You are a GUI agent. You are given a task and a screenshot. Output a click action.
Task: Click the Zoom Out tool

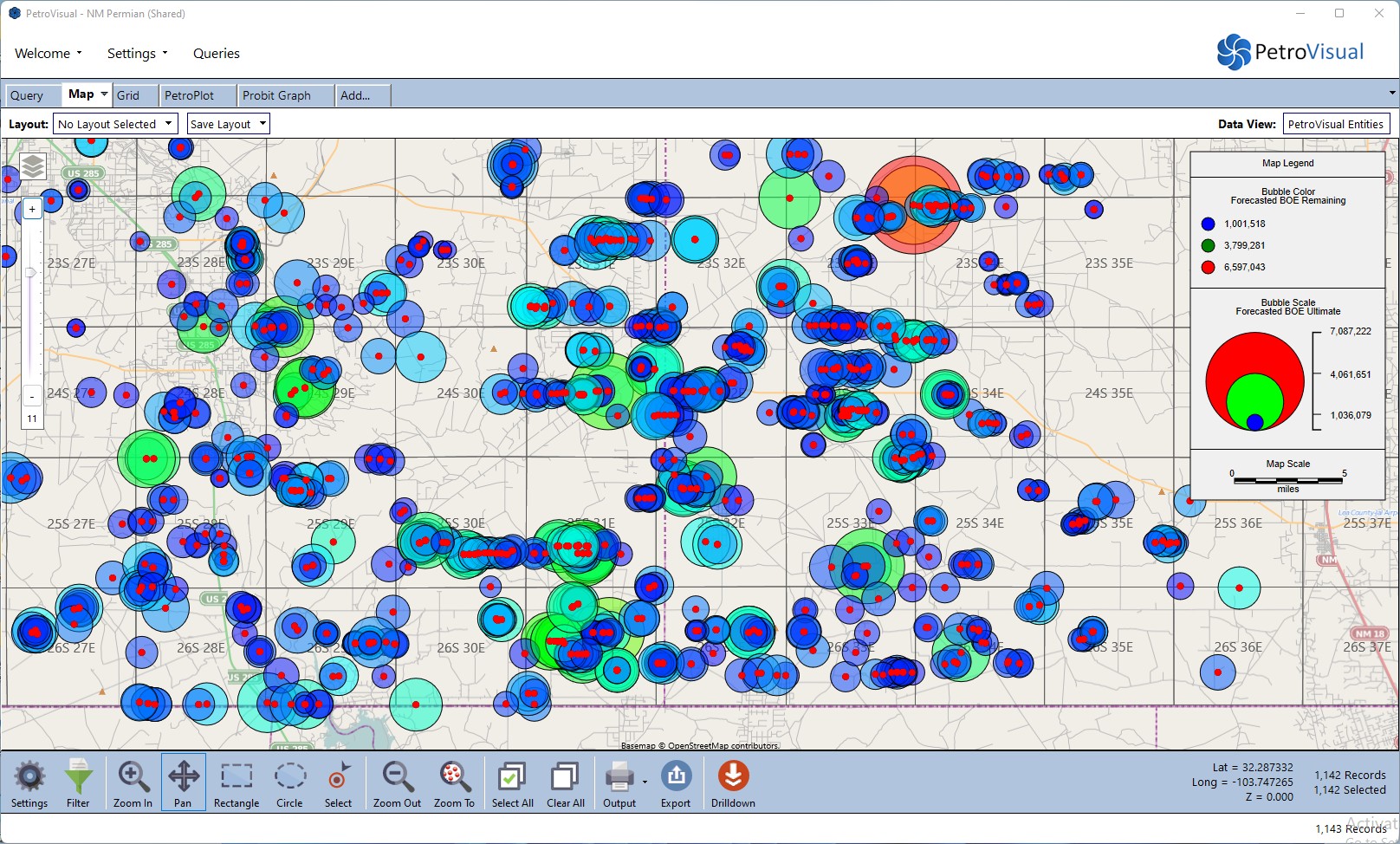[x=397, y=782]
